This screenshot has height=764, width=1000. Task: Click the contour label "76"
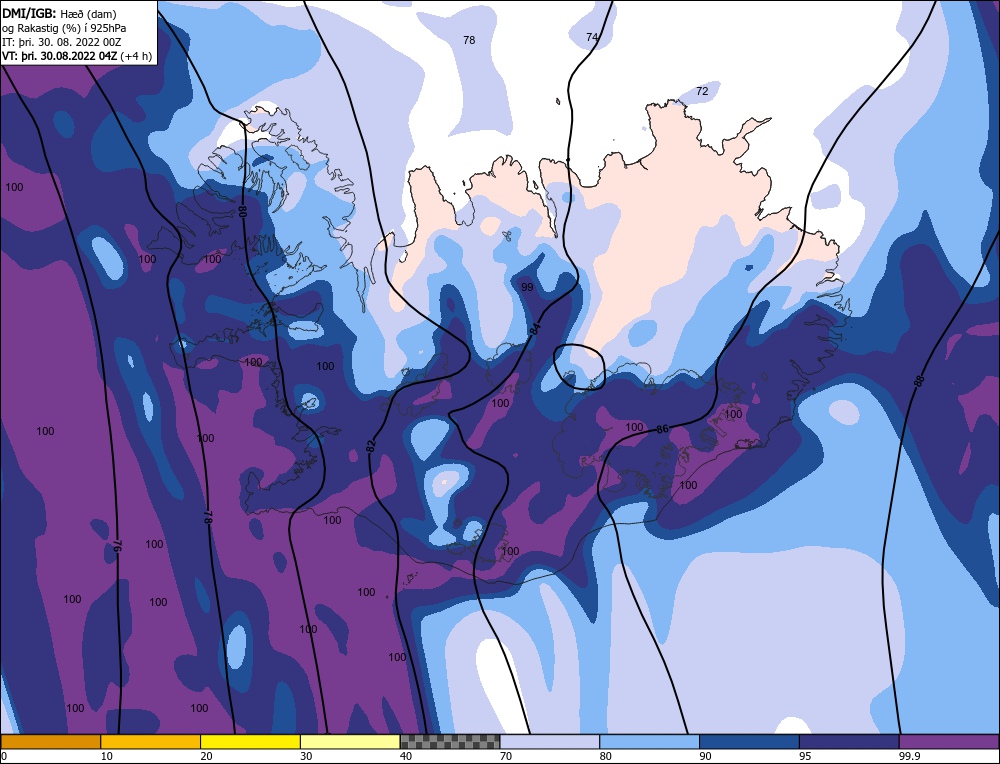tap(117, 547)
